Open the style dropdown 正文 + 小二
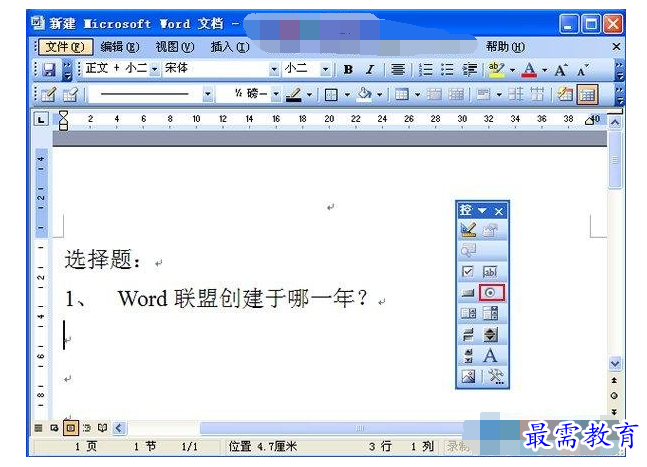 154,69
